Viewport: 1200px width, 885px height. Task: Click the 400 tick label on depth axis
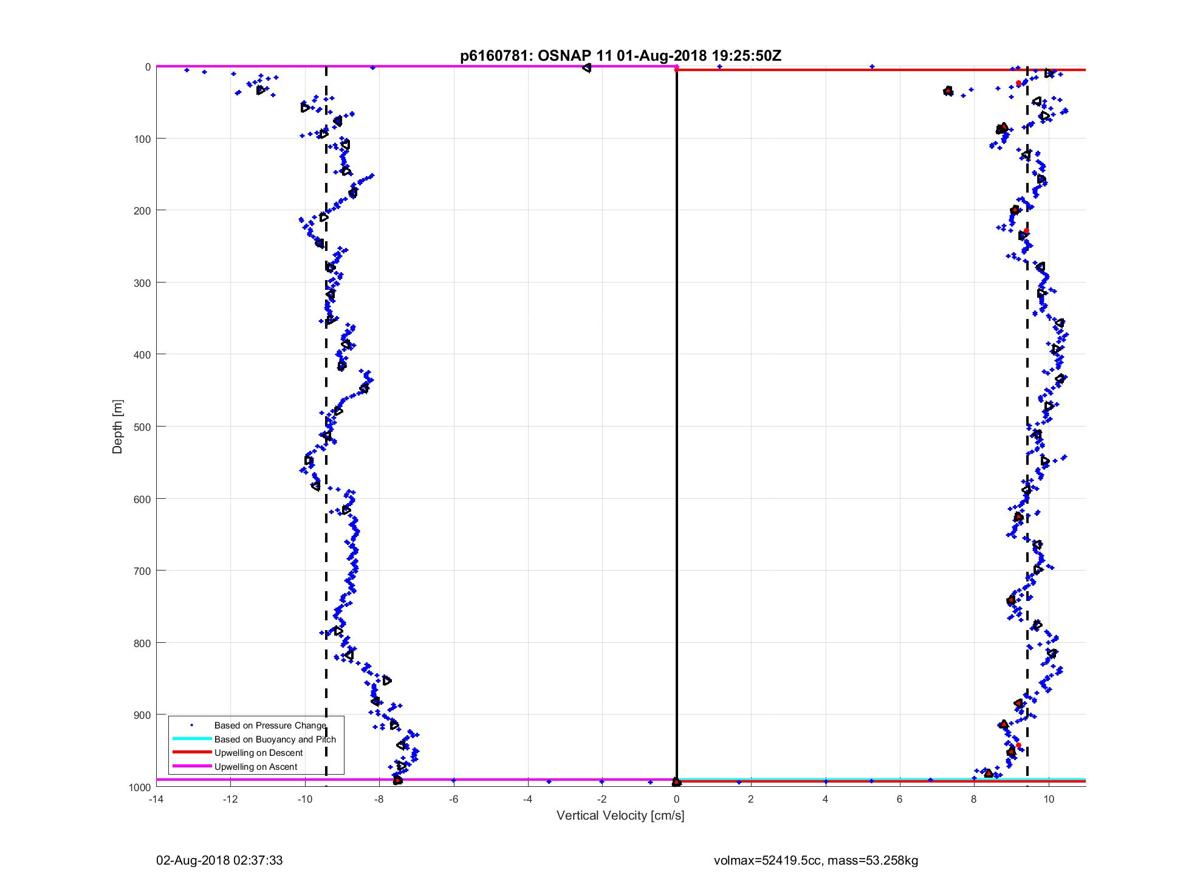tap(141, 355)
